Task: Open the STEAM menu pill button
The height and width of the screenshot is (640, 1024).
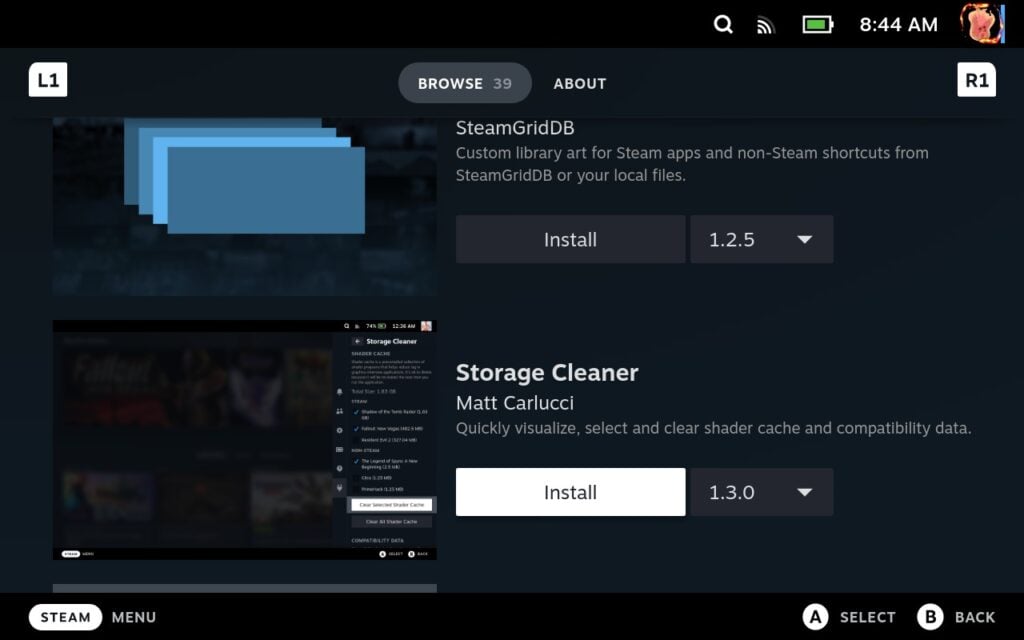Action: (x=65, y=617)
